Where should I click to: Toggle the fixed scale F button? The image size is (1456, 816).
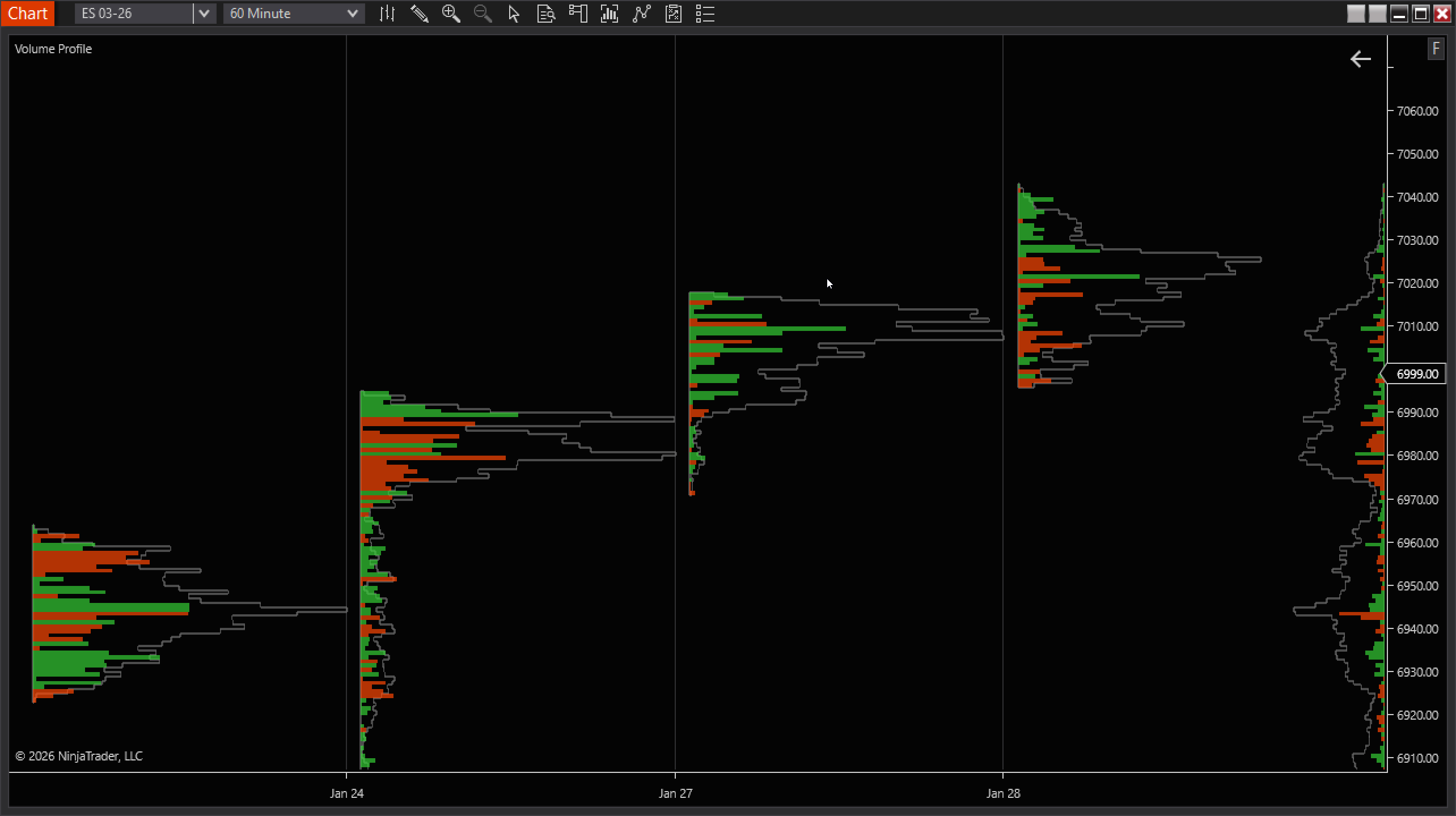coord(1436,49)
